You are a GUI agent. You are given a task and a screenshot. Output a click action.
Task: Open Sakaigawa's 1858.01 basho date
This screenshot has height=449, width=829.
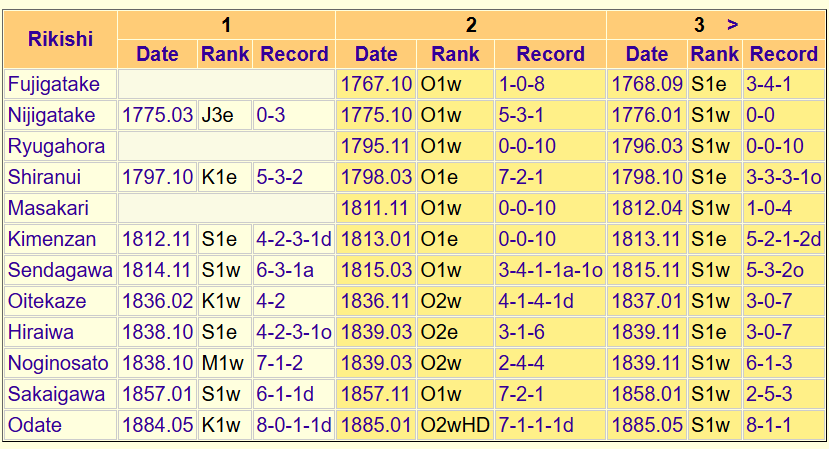click(x=647, y=395)
